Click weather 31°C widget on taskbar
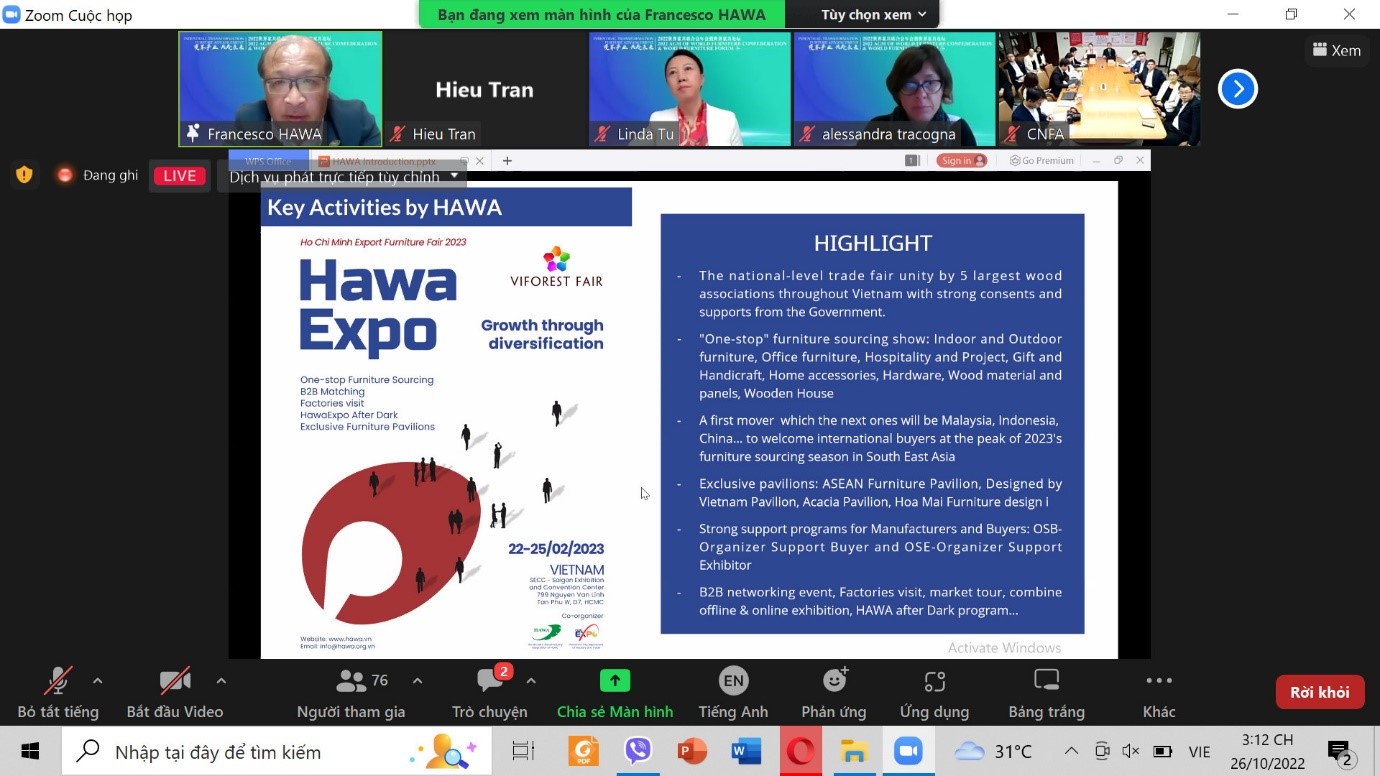This screenshot has height=776, width=1380. click(994, 751)
